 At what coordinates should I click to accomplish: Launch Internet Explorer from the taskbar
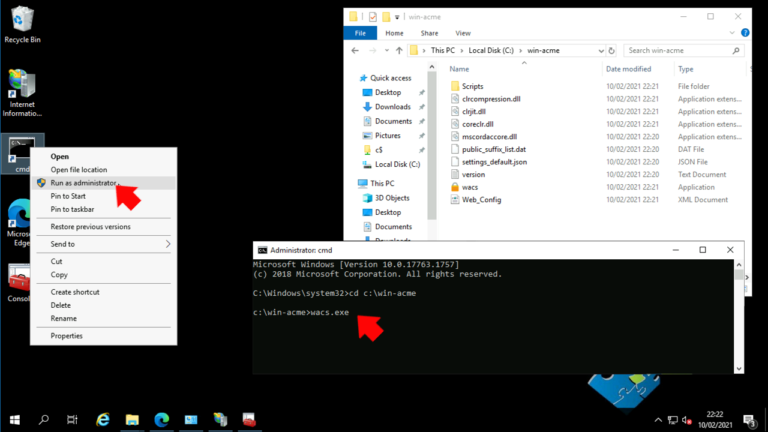(x=102, y=420)
